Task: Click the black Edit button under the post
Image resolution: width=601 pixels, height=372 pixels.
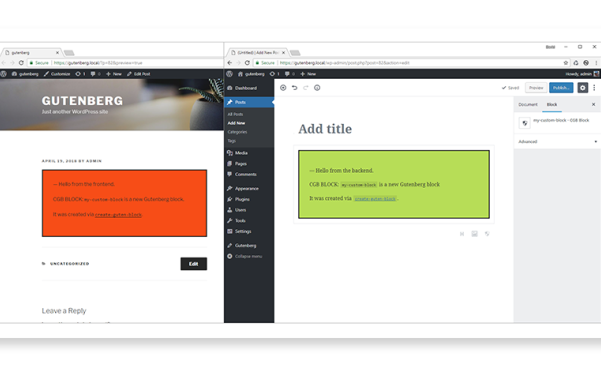Action: click(x=194, y=264)
